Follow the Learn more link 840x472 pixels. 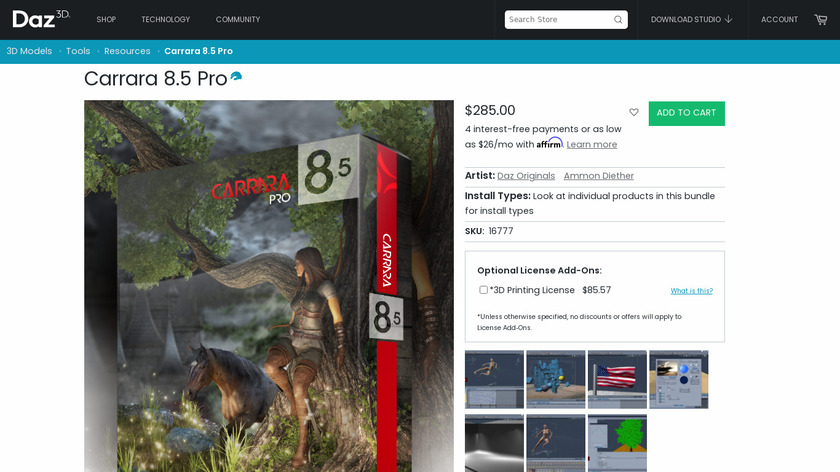point(591,144)
